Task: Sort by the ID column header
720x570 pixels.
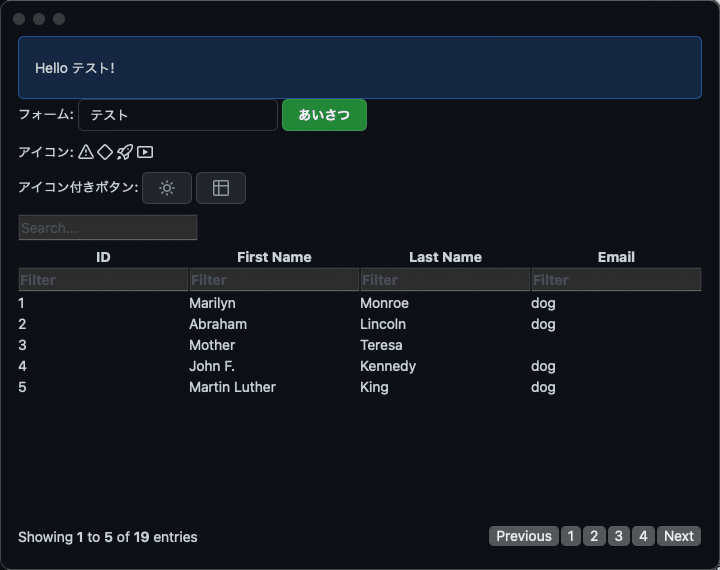Action: coord(103,257)
